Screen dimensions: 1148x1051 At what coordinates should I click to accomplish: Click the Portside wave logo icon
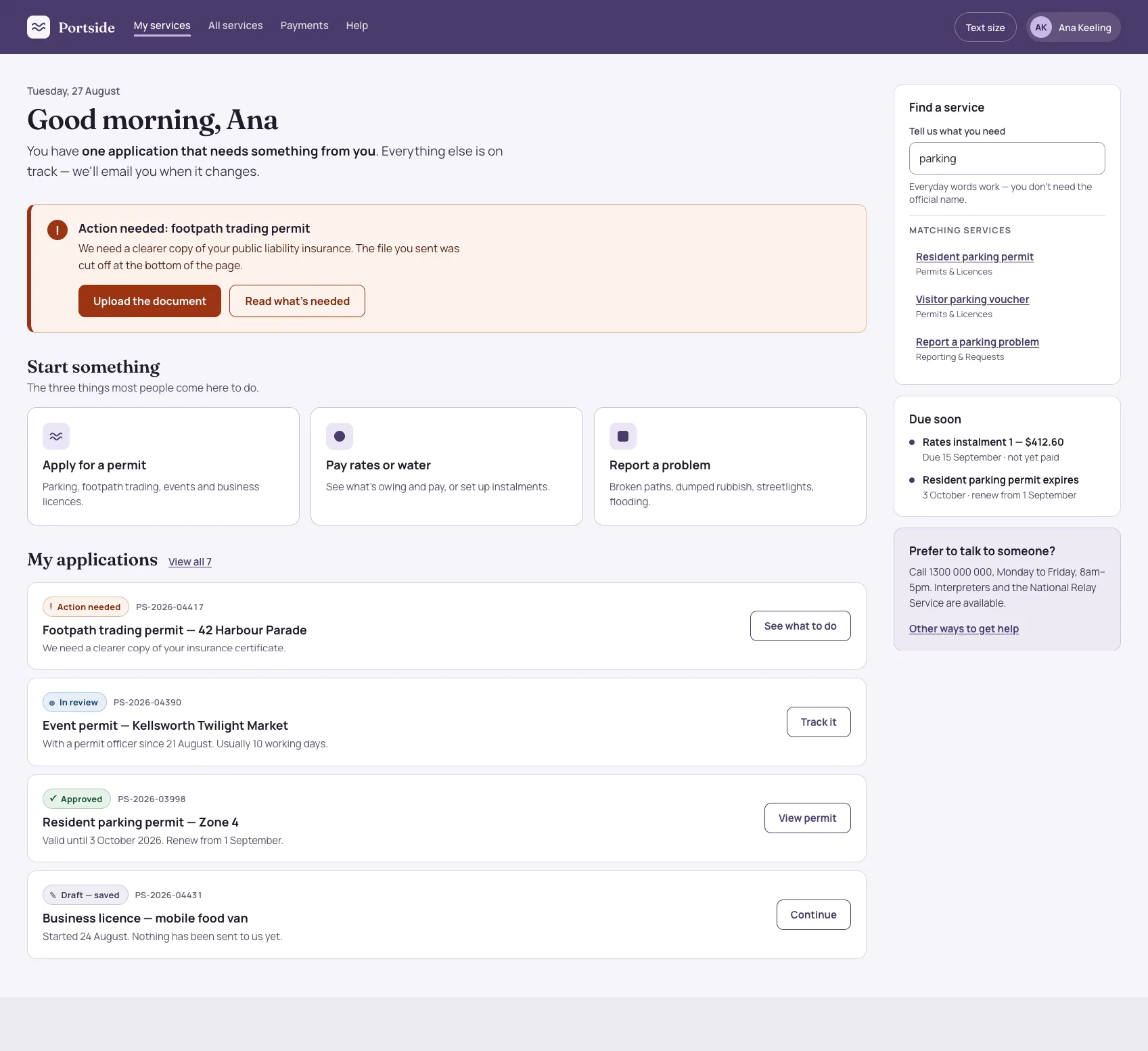click(x=39, y=27)
